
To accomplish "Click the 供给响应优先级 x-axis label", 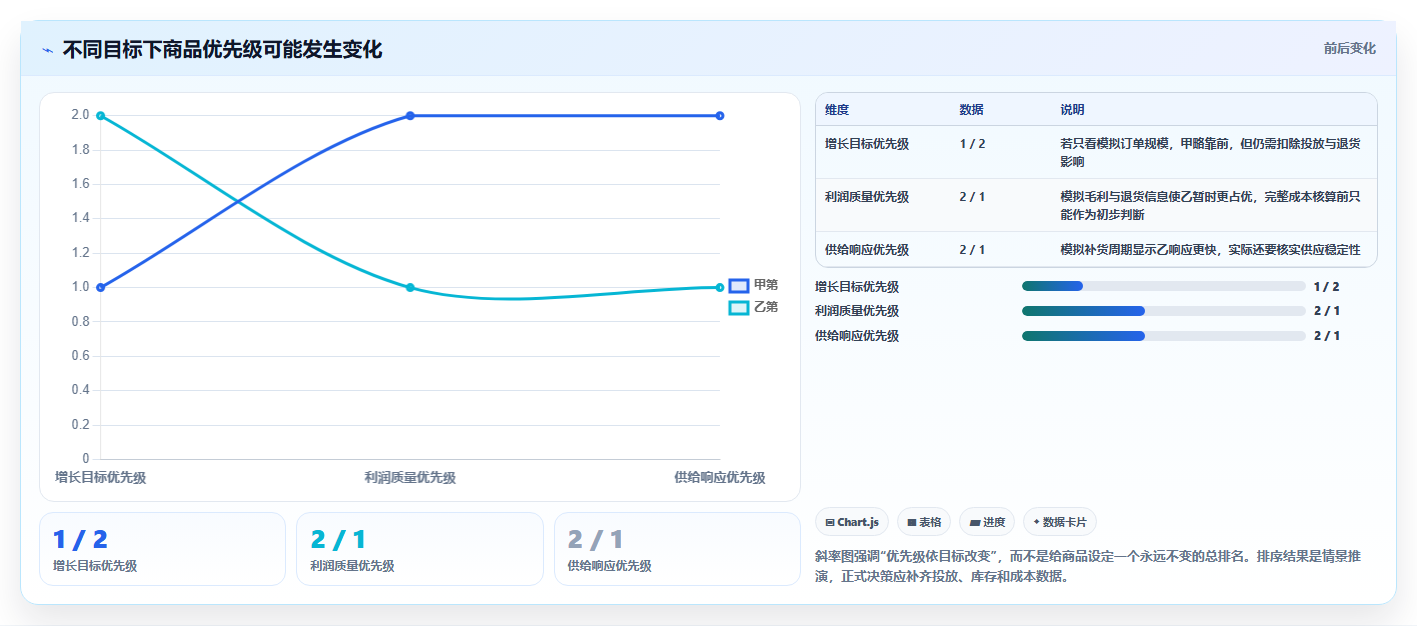I will 720,478.
